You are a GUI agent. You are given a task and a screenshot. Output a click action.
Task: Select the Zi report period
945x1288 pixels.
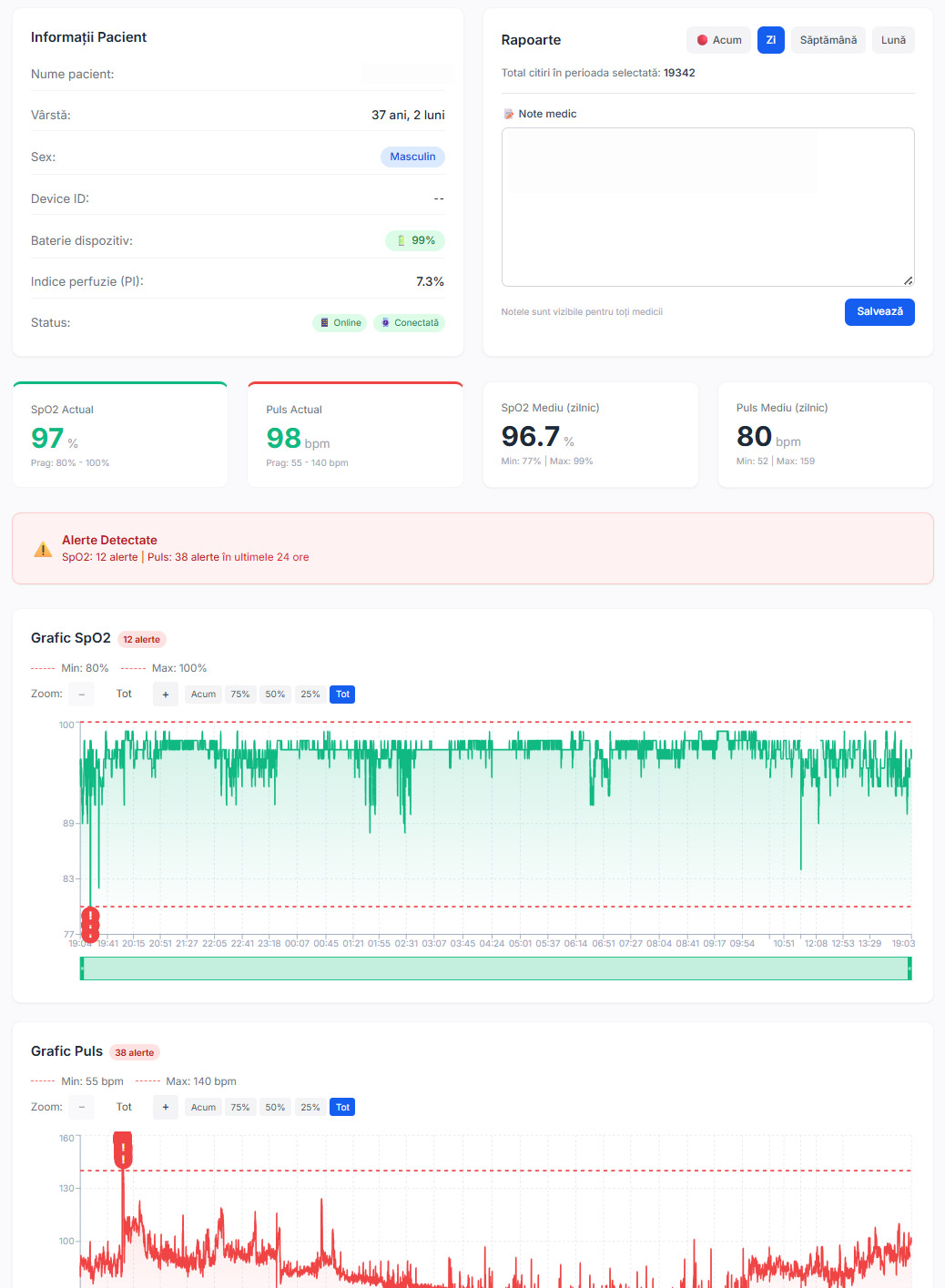click(x=770, y=40)
